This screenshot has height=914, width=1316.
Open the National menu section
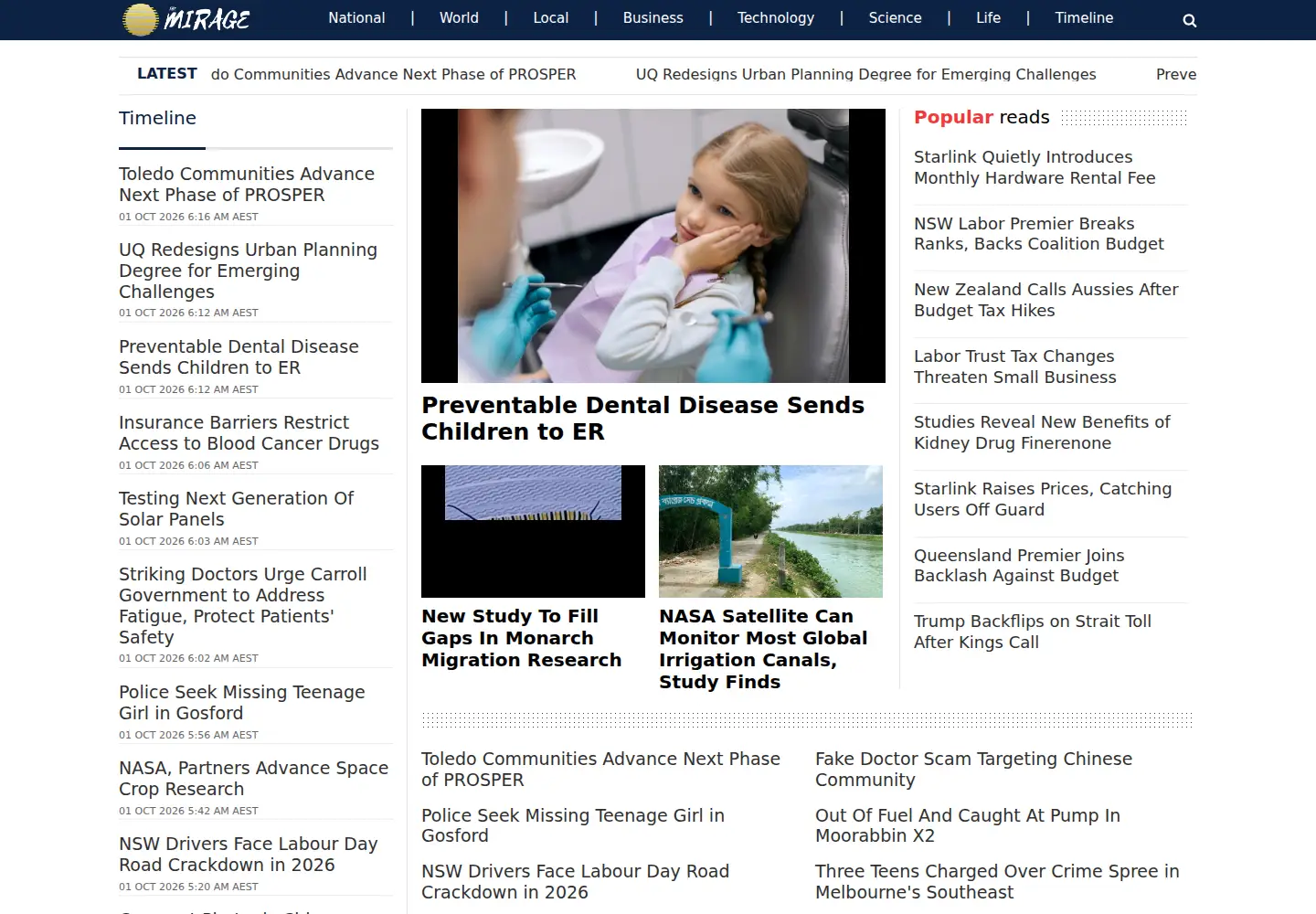[356, 17]
